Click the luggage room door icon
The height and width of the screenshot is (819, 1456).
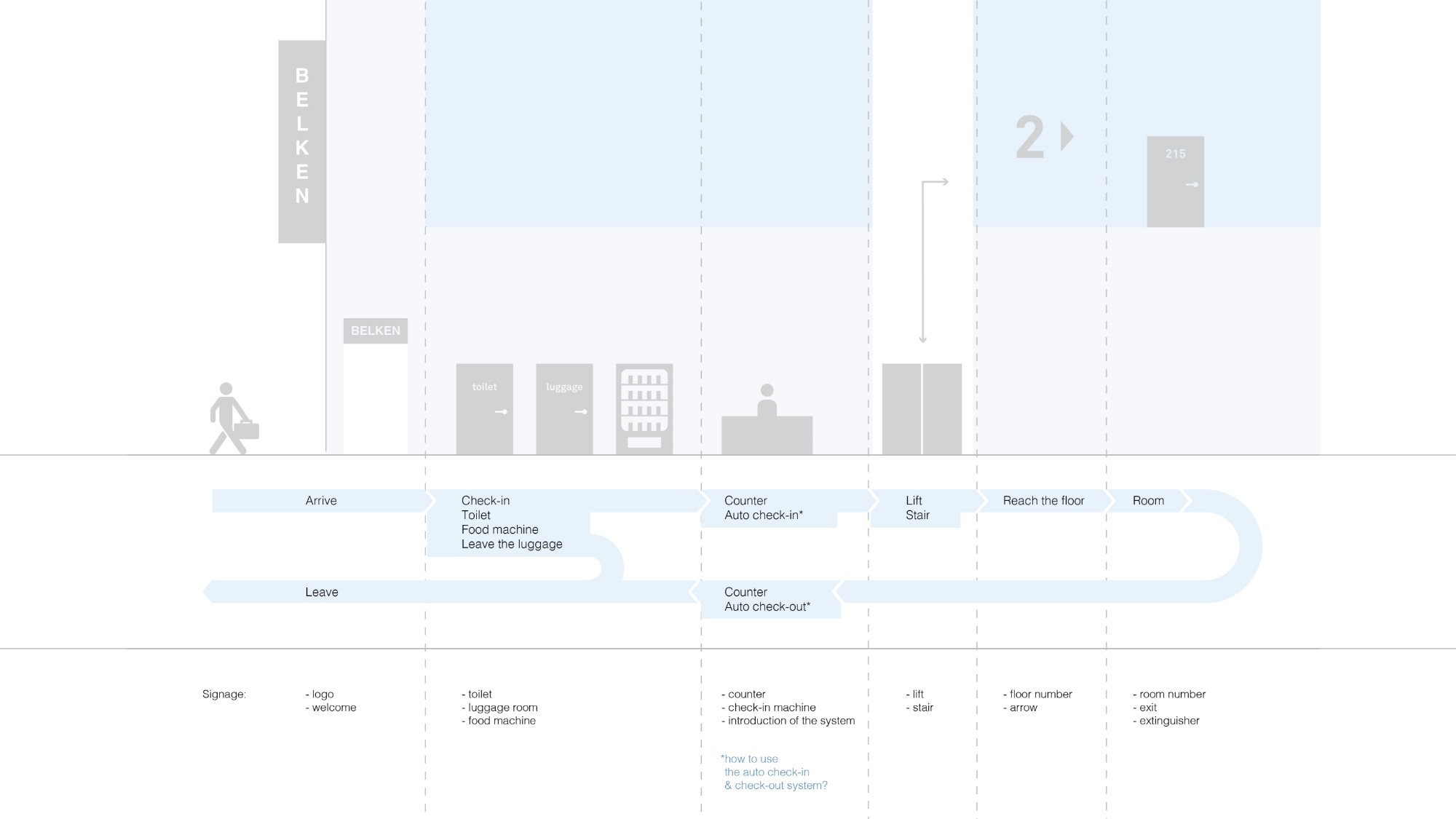564,409
